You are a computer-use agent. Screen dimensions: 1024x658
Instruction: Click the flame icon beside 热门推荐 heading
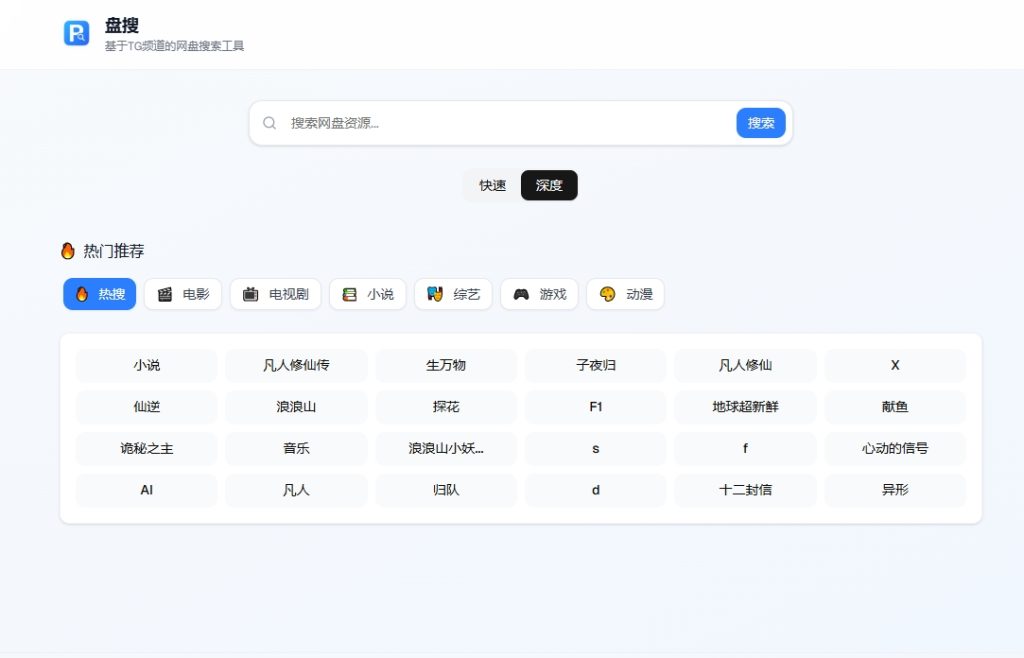[67, 250]
